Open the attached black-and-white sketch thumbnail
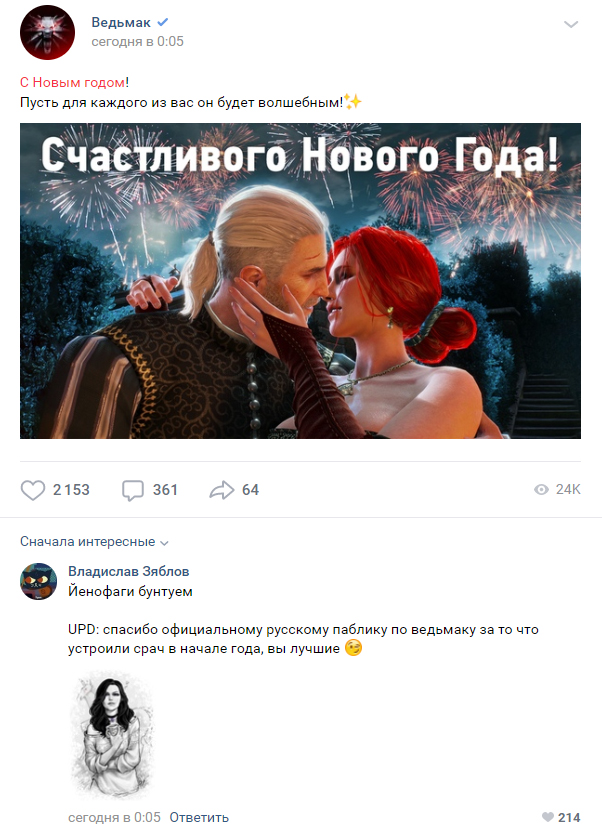 coord(112,735)
